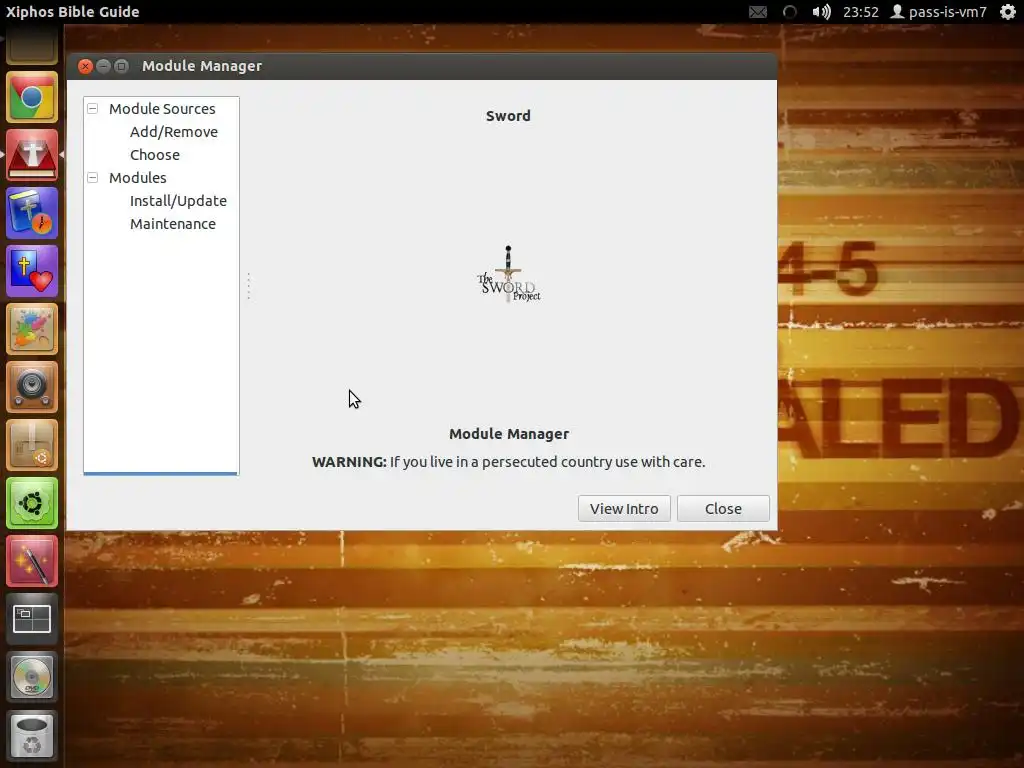Open the mail envelope indicator
1024x768 pixels.
758,12
